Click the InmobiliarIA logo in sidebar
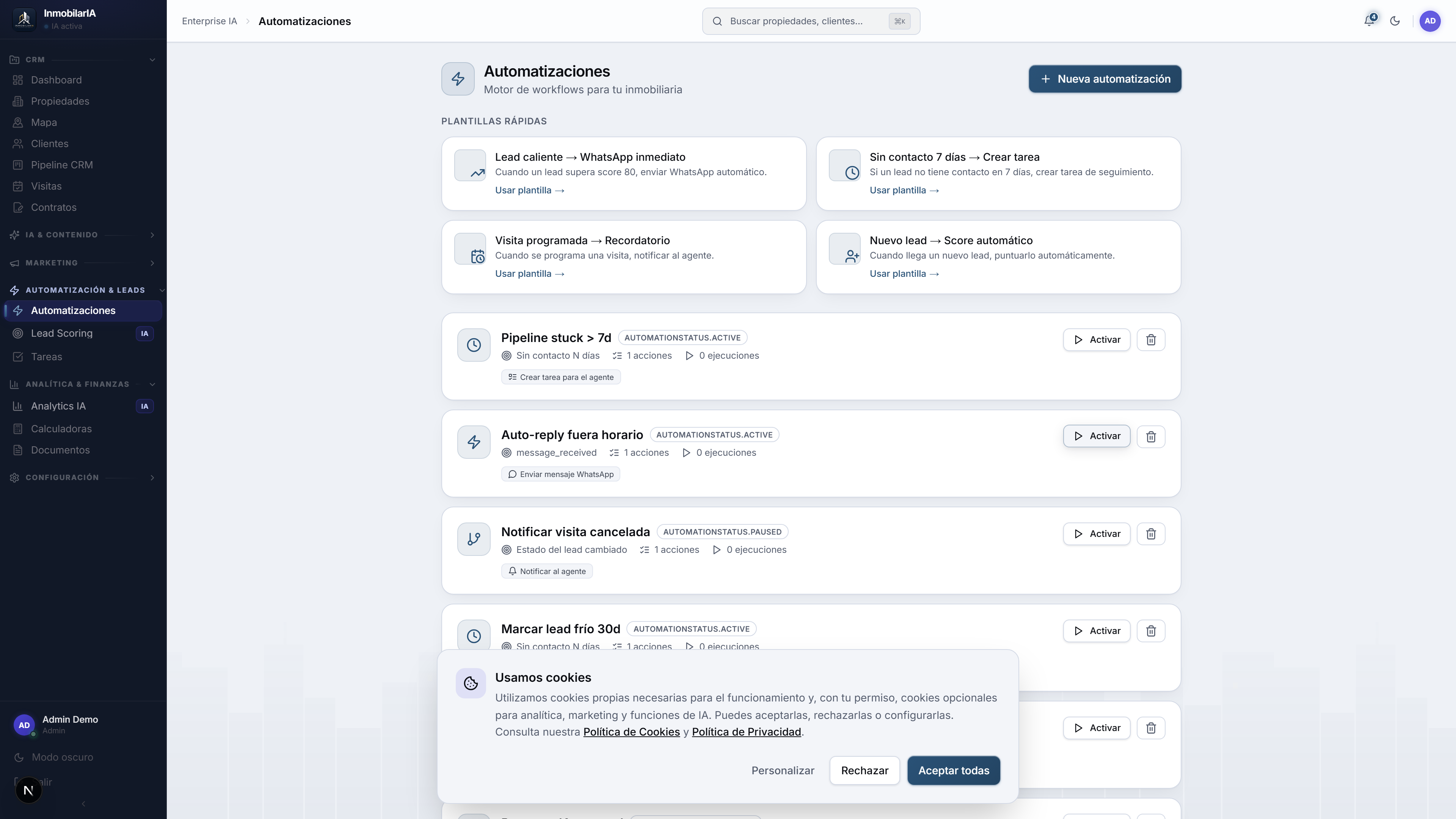 (x=24, y=20)
